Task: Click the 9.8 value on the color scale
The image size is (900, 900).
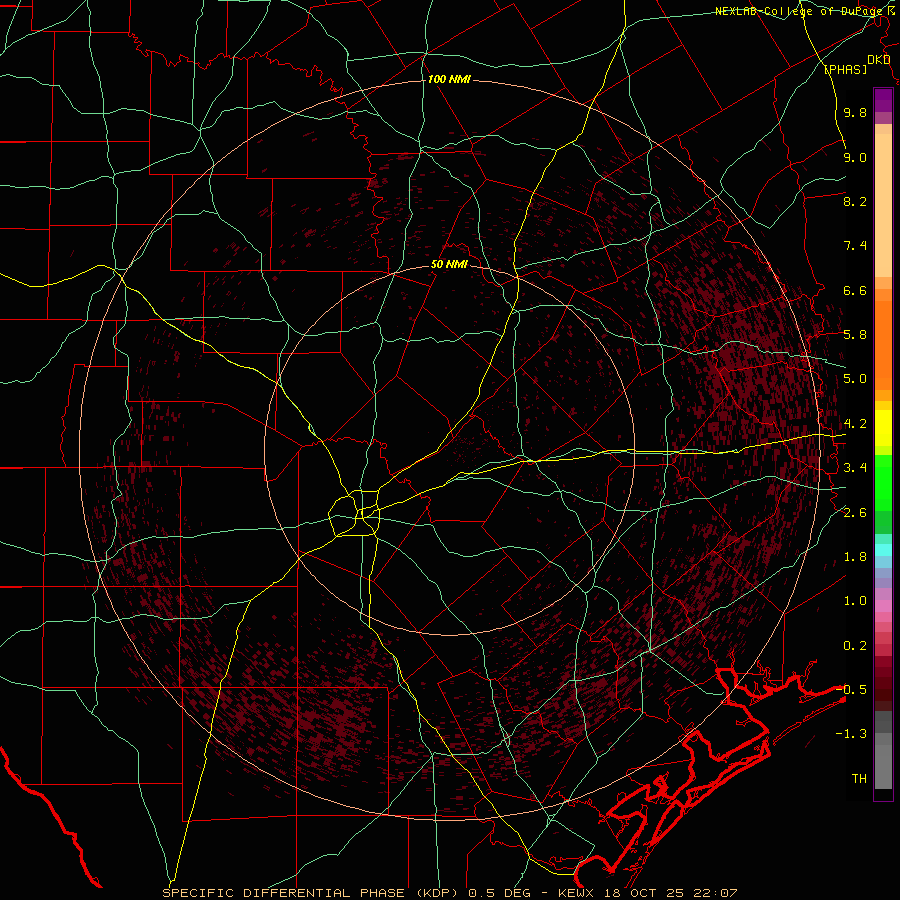Action: coord(855,112)
